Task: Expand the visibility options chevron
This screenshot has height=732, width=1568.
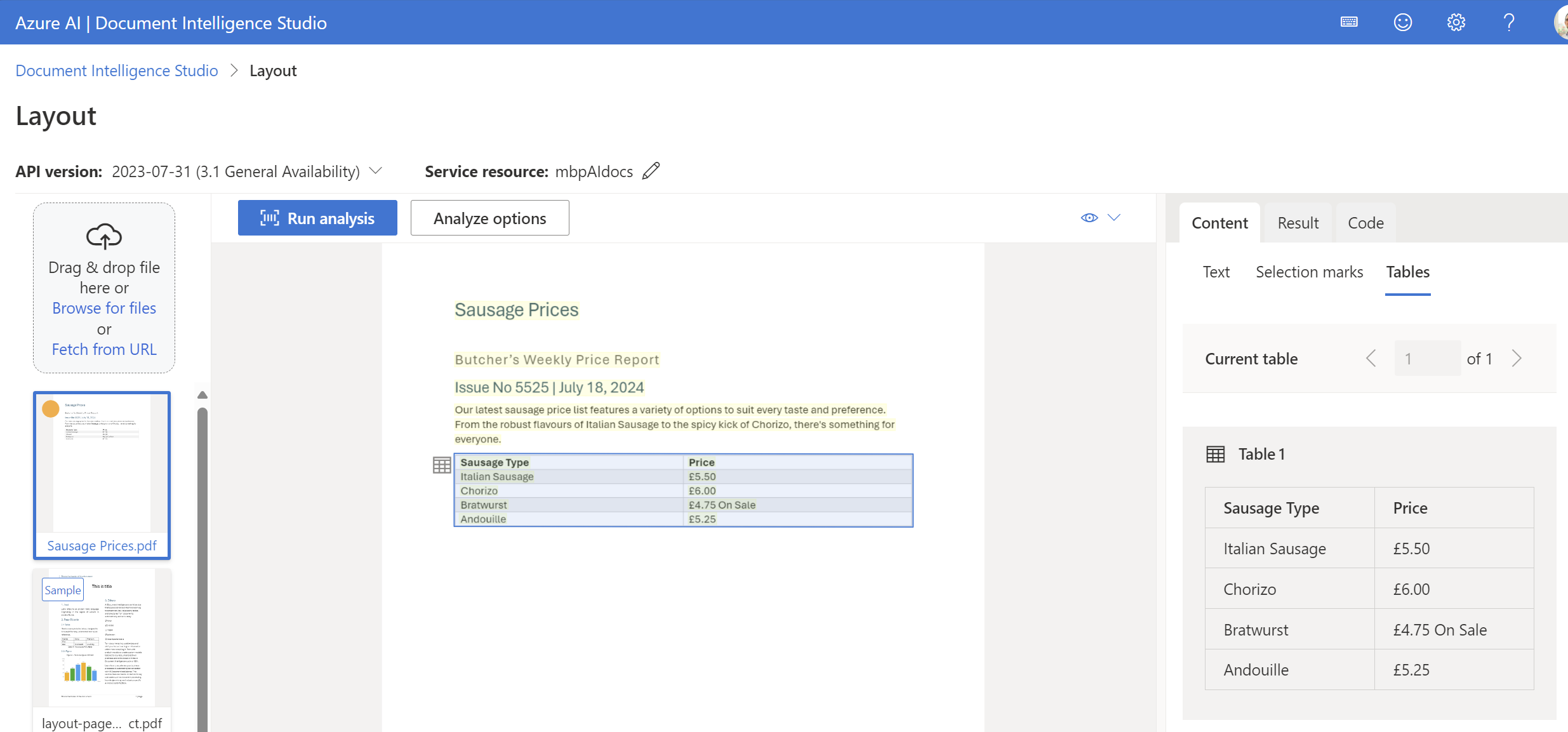Action: click(1114, 218)
